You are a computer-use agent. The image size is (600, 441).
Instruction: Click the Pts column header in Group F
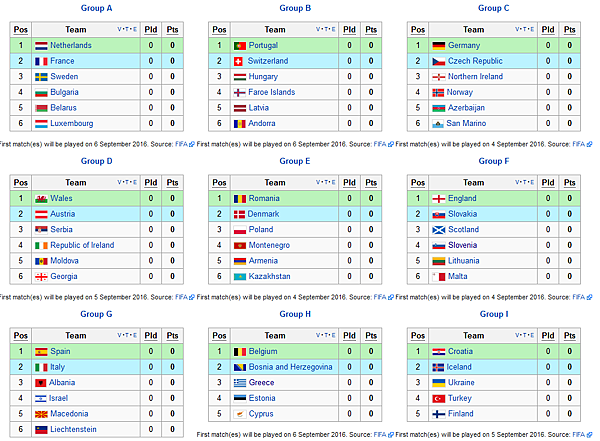point(569,183)
